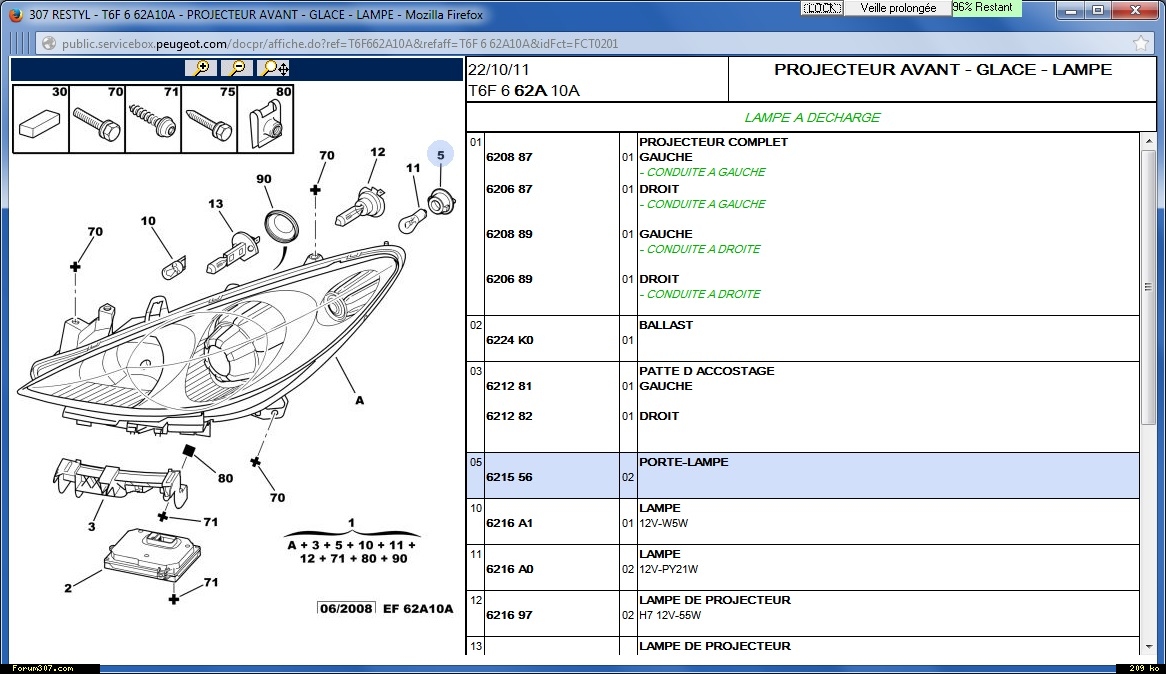Select part number 6216 A0
The image size is (1166, 674).
[x=510, y=569]
